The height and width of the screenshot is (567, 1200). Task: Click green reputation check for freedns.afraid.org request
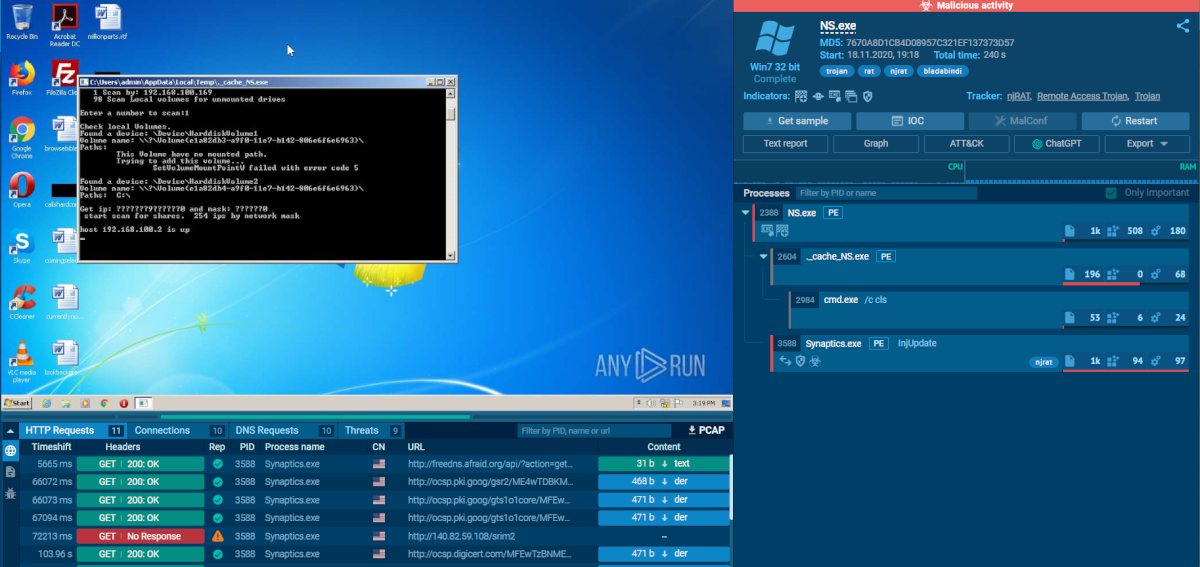click(217, 464)
